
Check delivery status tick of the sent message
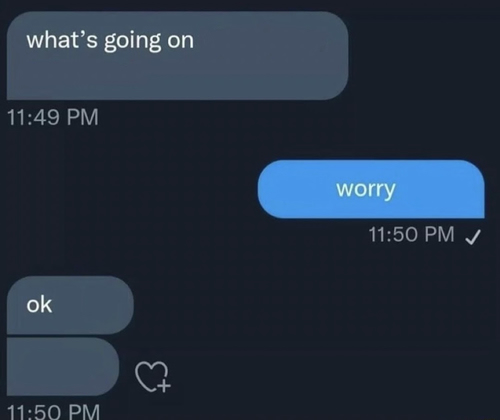[x=473, y=237]
